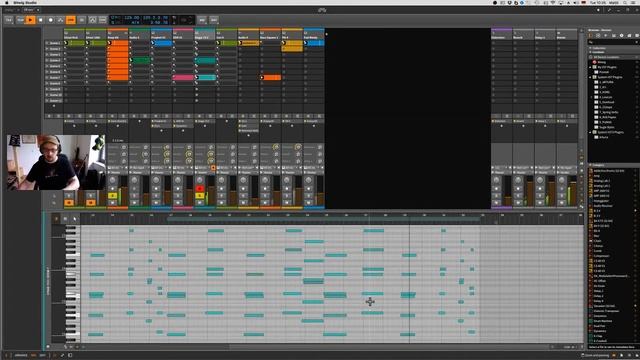The height and width of the screenshot is (360, 640).
Task: Click the loop region bar in the piano roll ruler
Action: point(323,220)
